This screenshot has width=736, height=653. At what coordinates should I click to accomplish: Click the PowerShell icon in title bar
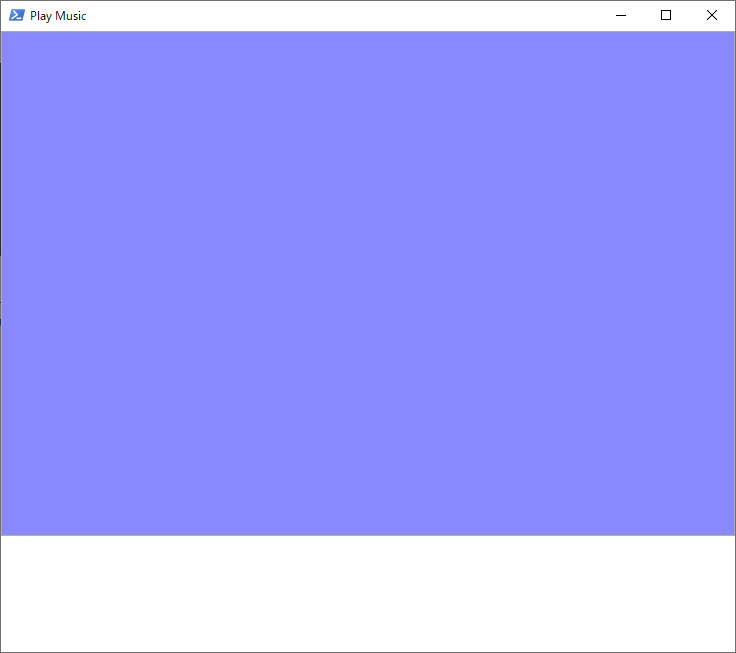pyautogui.click(x=16, y=15)
